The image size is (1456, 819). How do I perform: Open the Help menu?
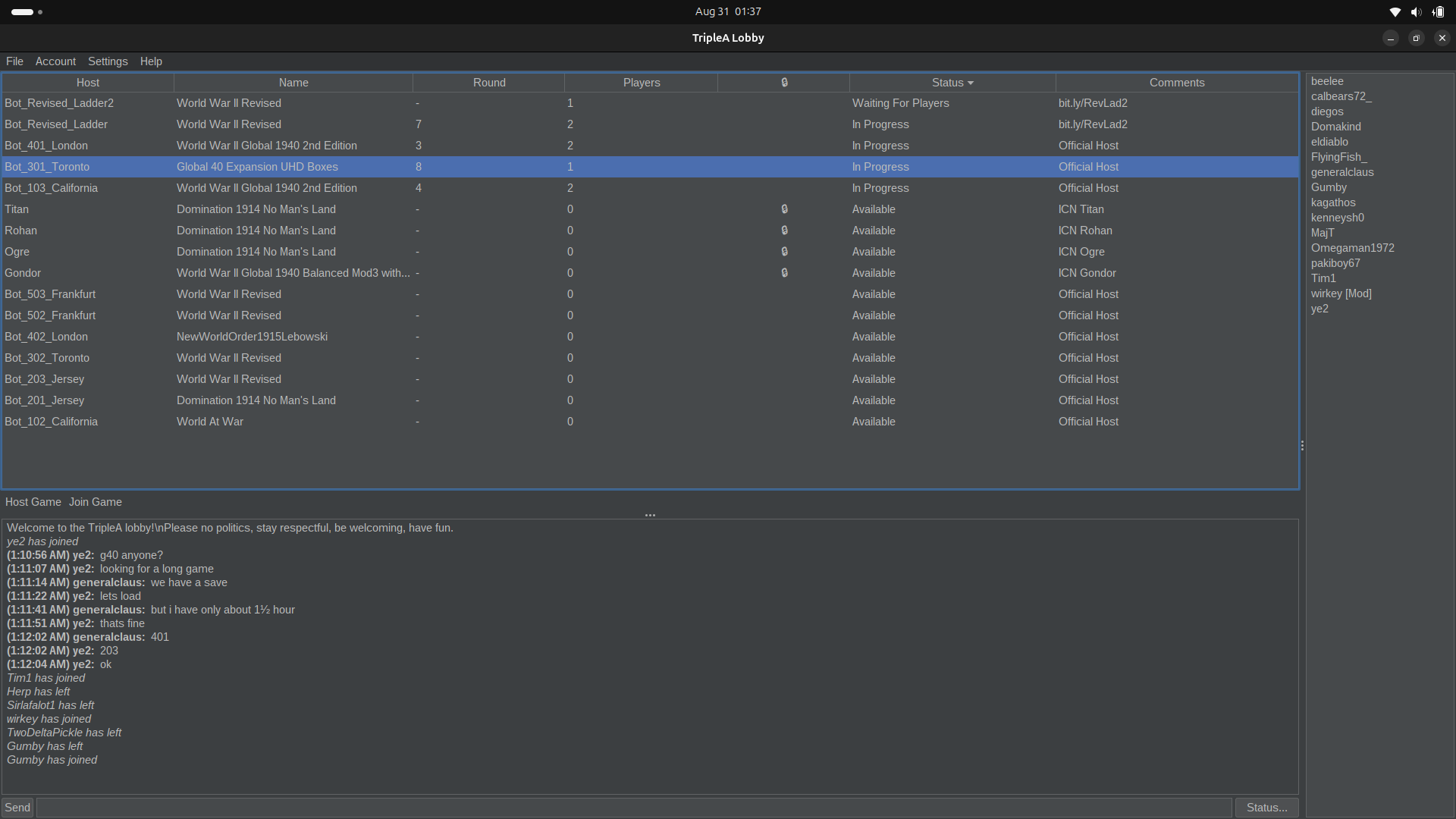[x=151, y=61]
